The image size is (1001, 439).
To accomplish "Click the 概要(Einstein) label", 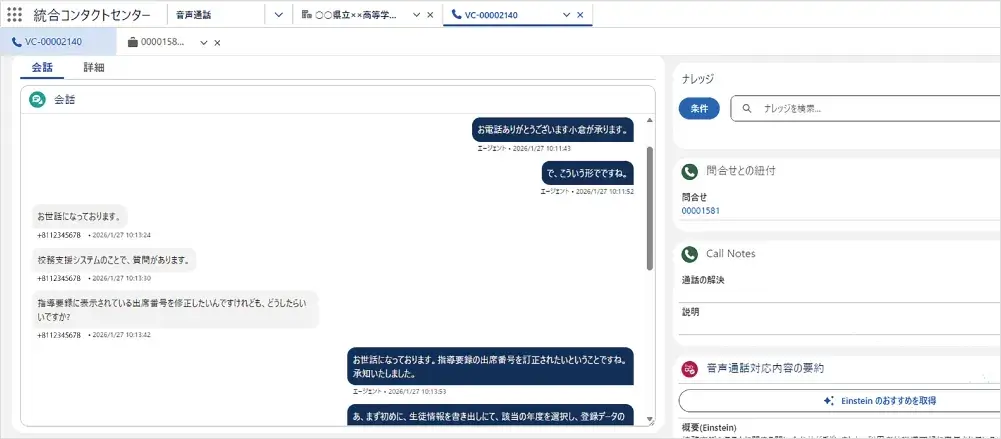I will pyautogui.click(x=710, y=428).
